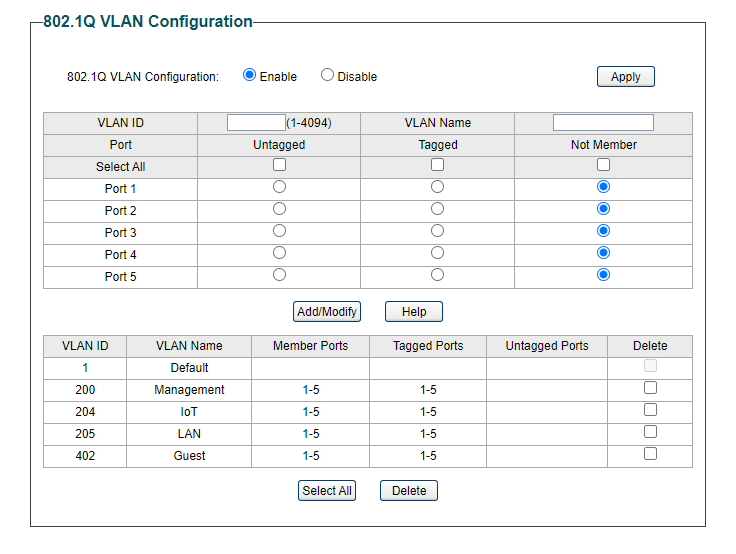Click the Tagged Ports column header
The image size is (736, 554).
point(428,346)
